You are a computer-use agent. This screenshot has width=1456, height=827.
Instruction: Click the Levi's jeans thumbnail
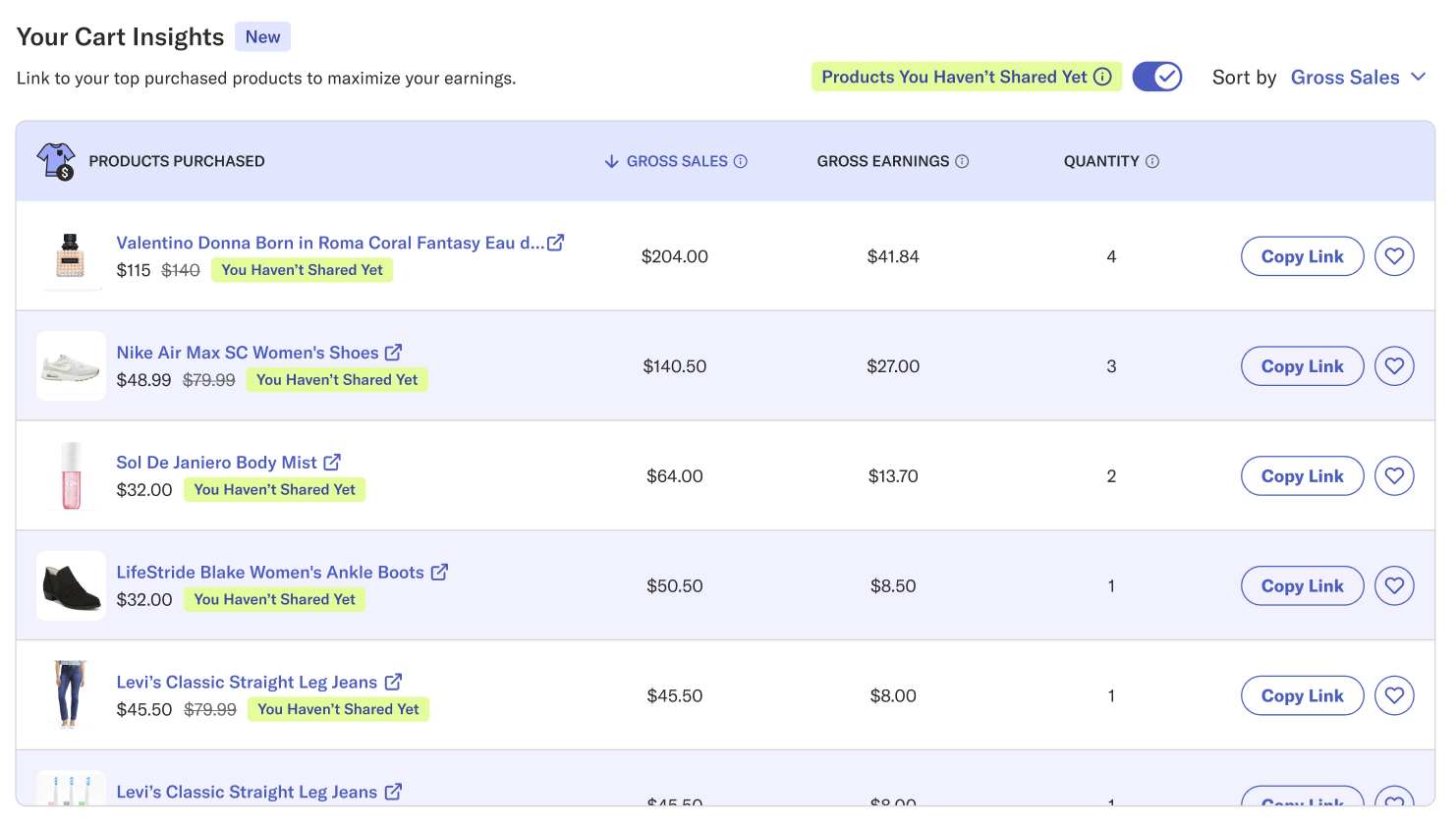[x=71, y=696]
